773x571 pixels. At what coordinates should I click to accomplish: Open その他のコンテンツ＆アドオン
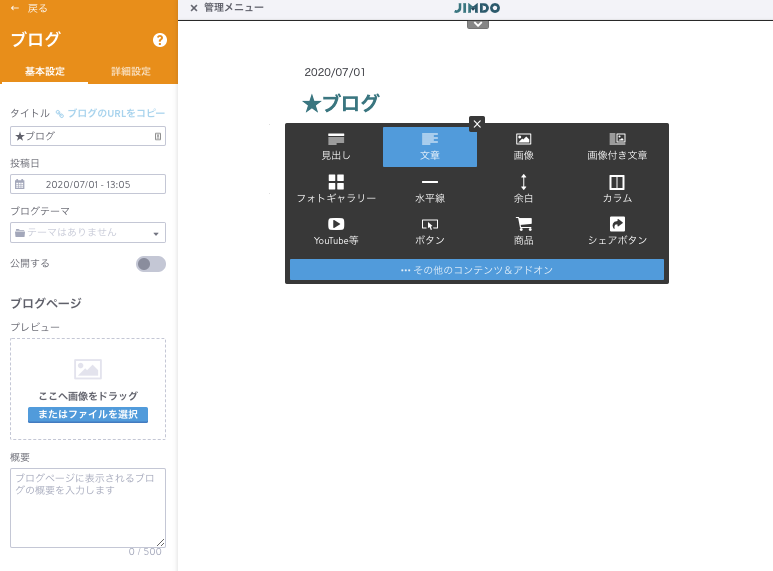point(477,270)
